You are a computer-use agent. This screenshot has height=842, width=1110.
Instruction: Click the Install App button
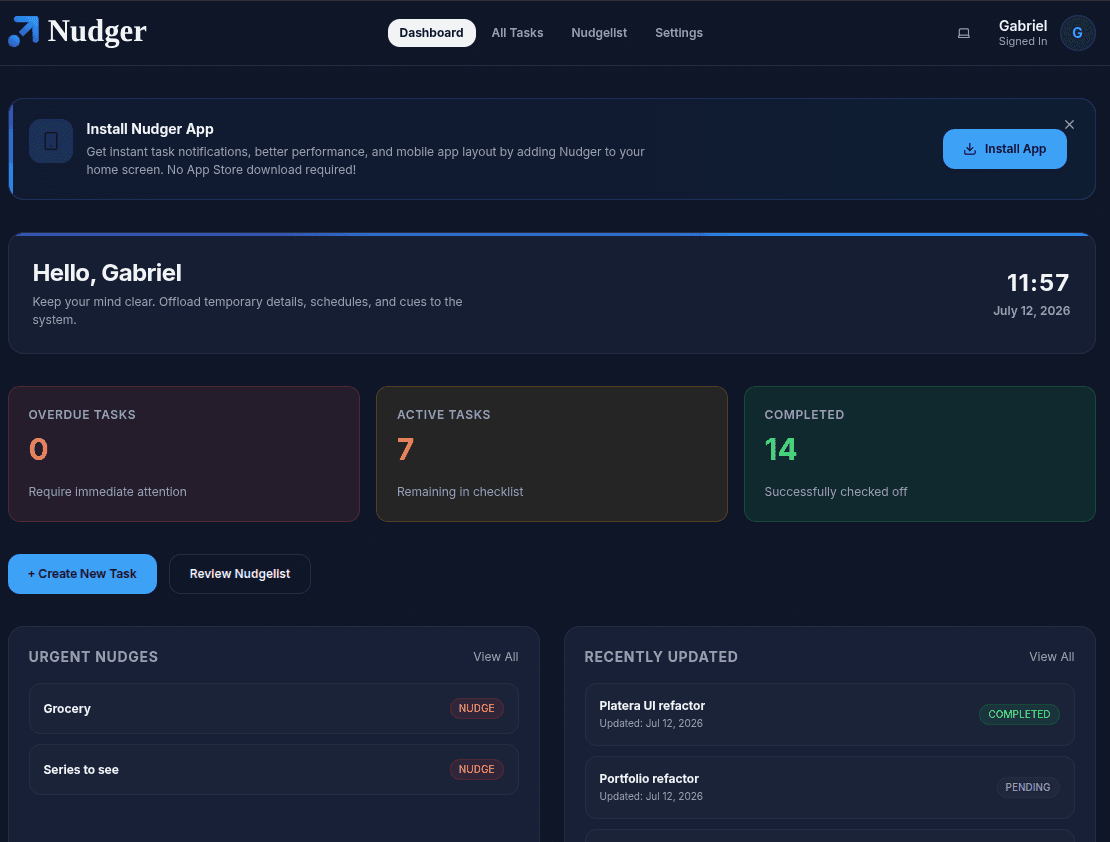point(1005,149)
